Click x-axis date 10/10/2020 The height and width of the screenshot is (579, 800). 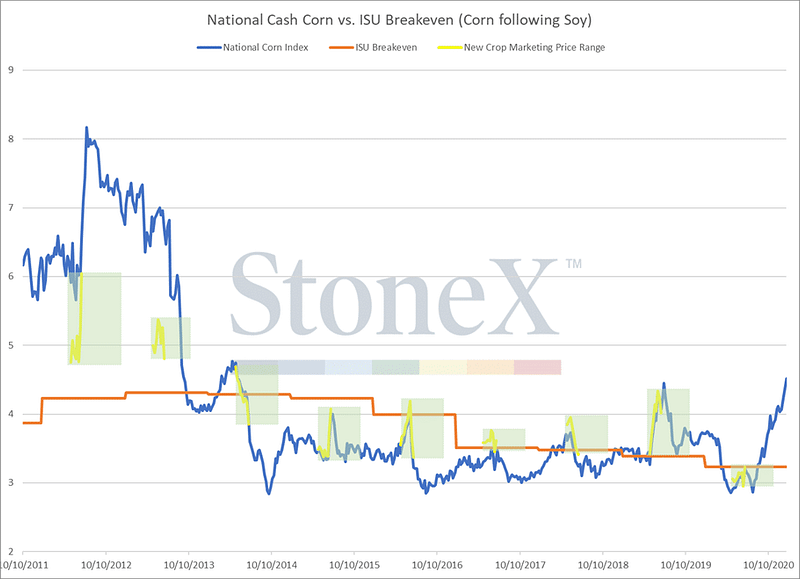click(768, 565)
